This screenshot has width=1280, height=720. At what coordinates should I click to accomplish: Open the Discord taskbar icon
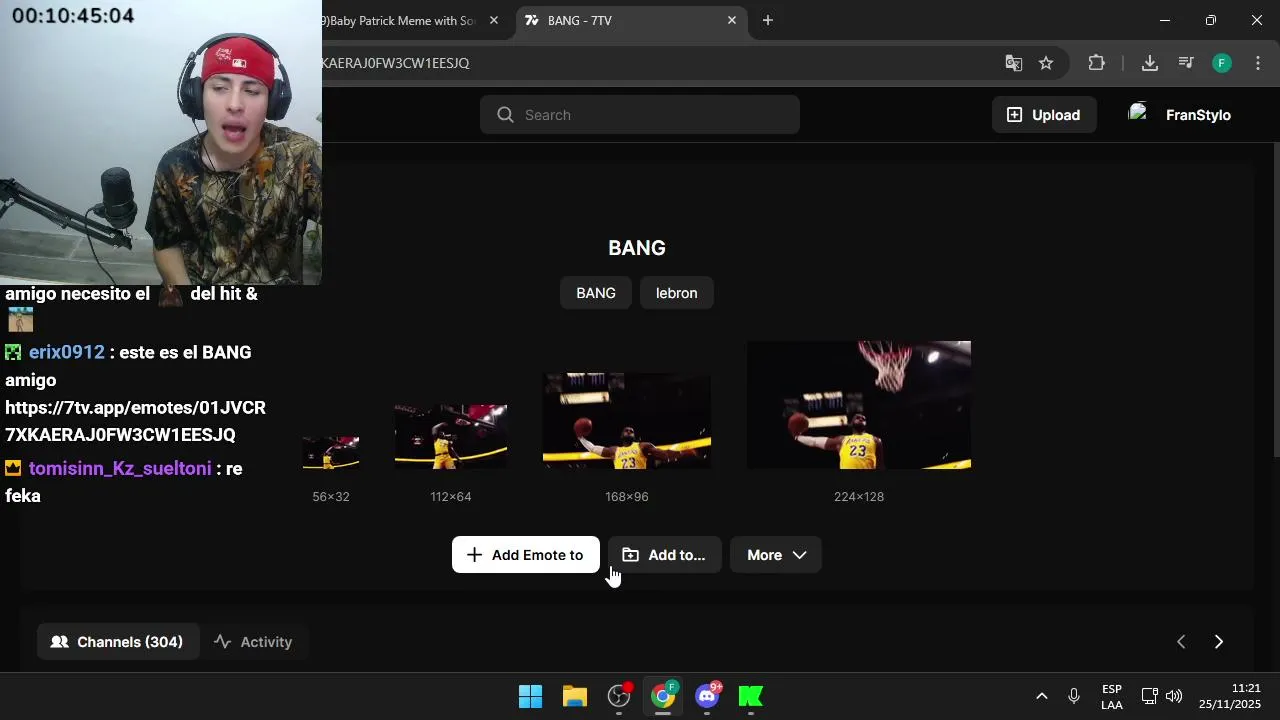707,696
